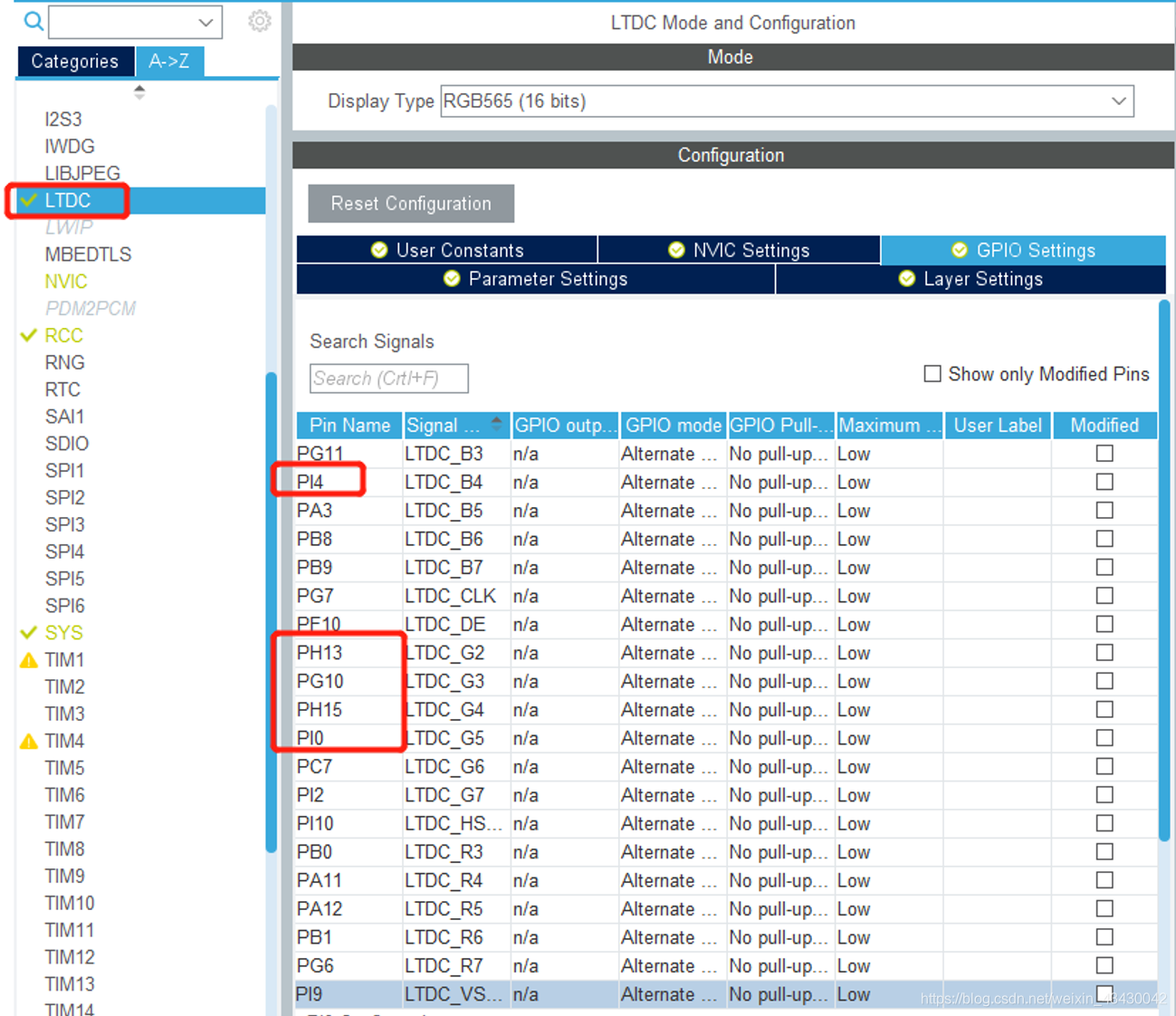Toggle Modified checkbox for PH13 row

pos(1104,653)
